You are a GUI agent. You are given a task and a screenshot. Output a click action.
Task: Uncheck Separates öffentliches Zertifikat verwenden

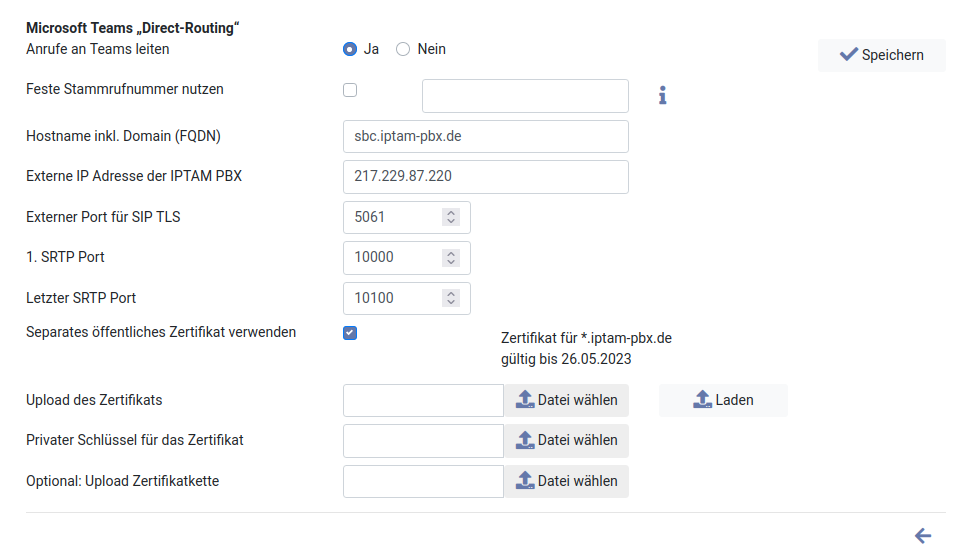click(350, 333)
